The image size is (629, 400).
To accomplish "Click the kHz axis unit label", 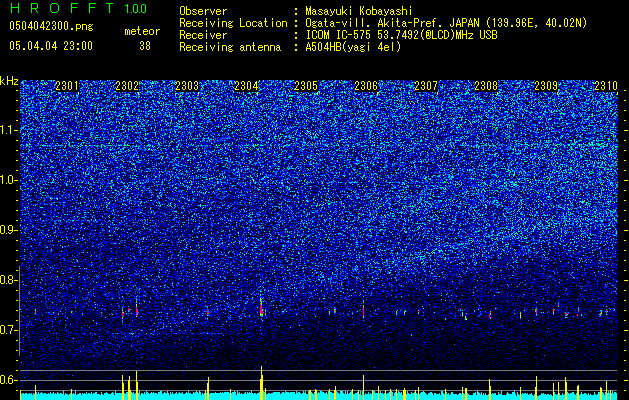I will tap(9, 81).
